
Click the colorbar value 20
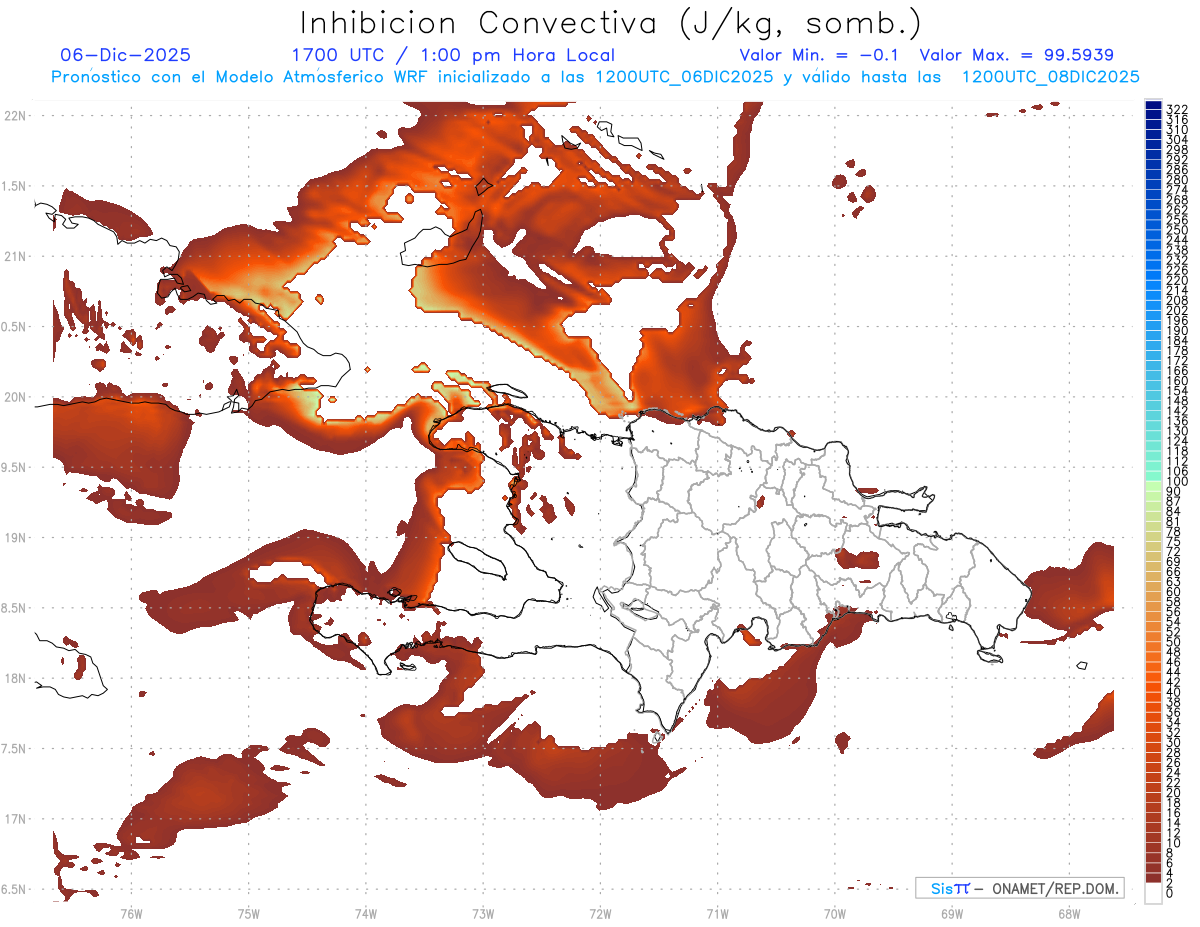pyautogui.click(x=1174, y=793)
